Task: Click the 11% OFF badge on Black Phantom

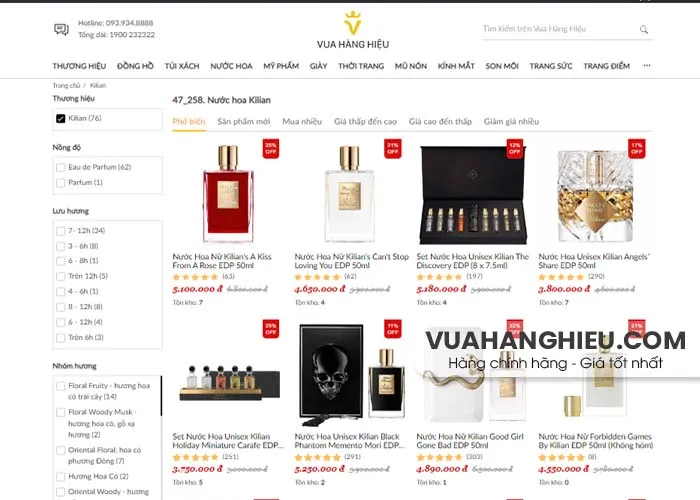Action: click(392, 329)
